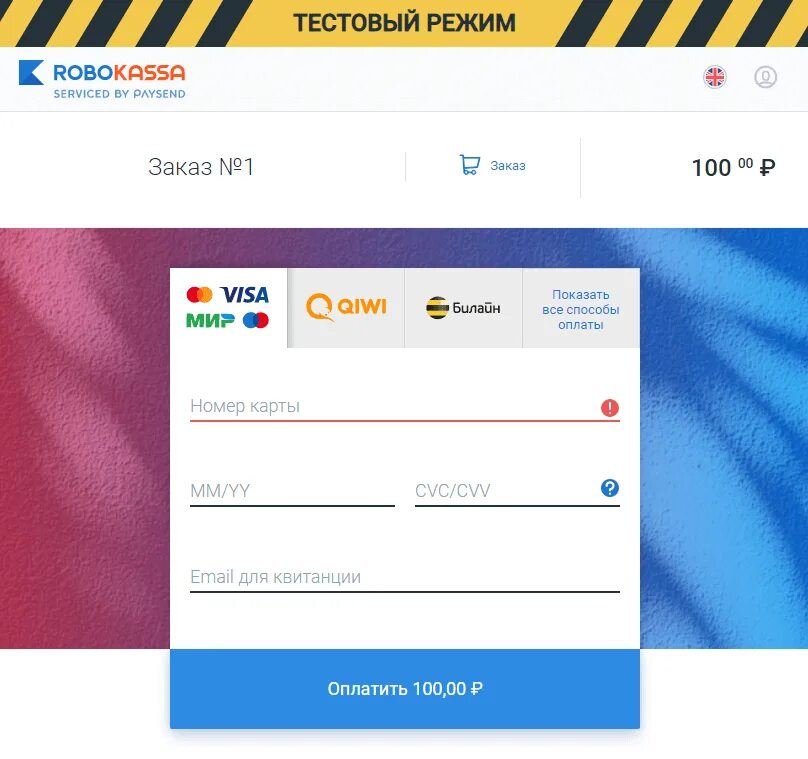Open the CVC/CVV help question icon
Viewport: 808px width, 759px height.
[x=610, y=487]
